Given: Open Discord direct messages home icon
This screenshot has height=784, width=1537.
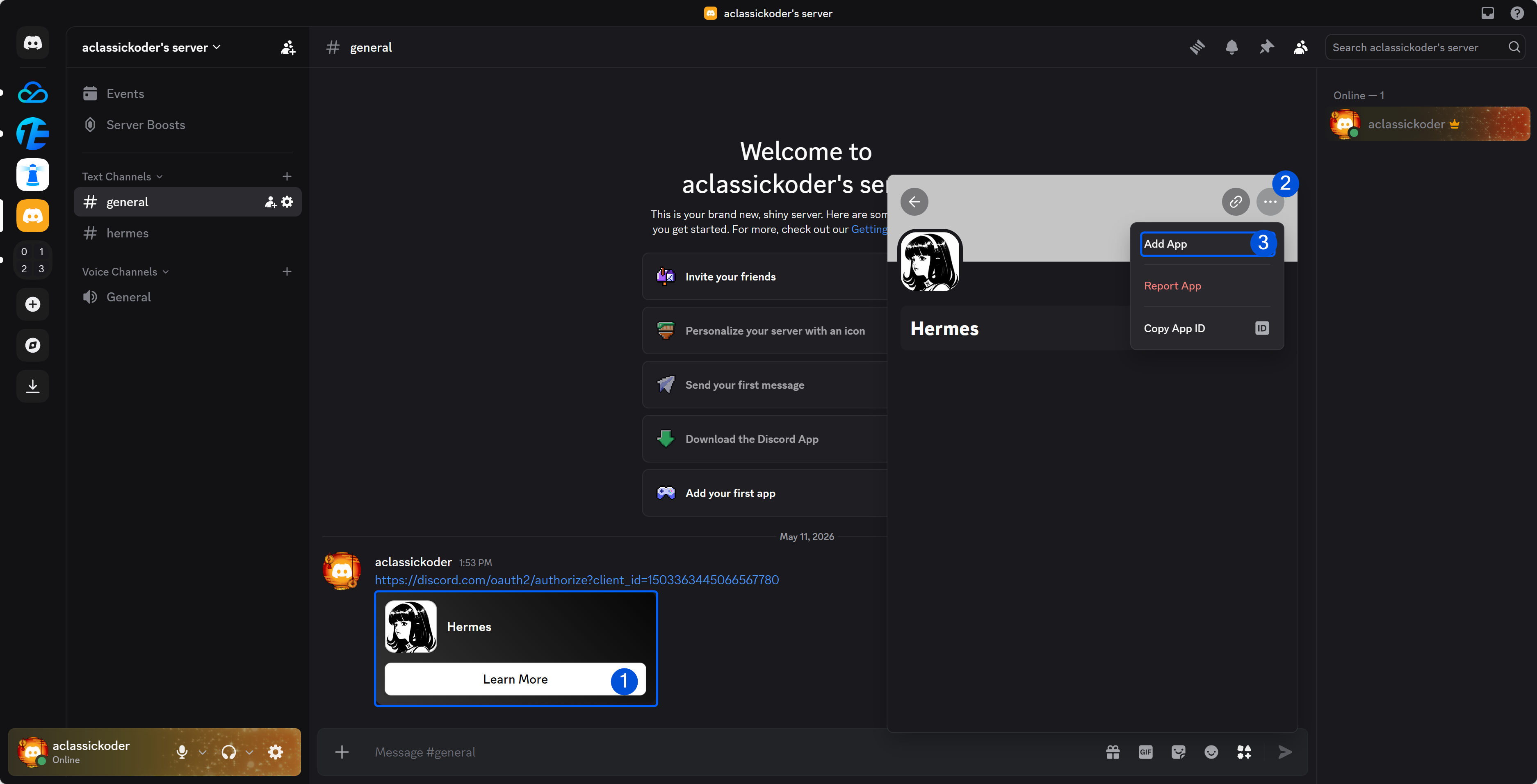Looking at the screenshot, I should click(33, 43).
